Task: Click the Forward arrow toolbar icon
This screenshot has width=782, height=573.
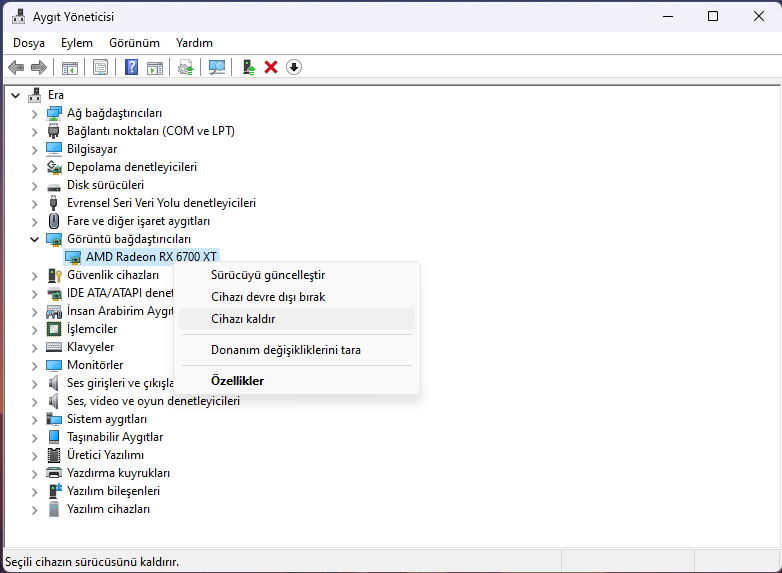Action: [x=39, y=67]
